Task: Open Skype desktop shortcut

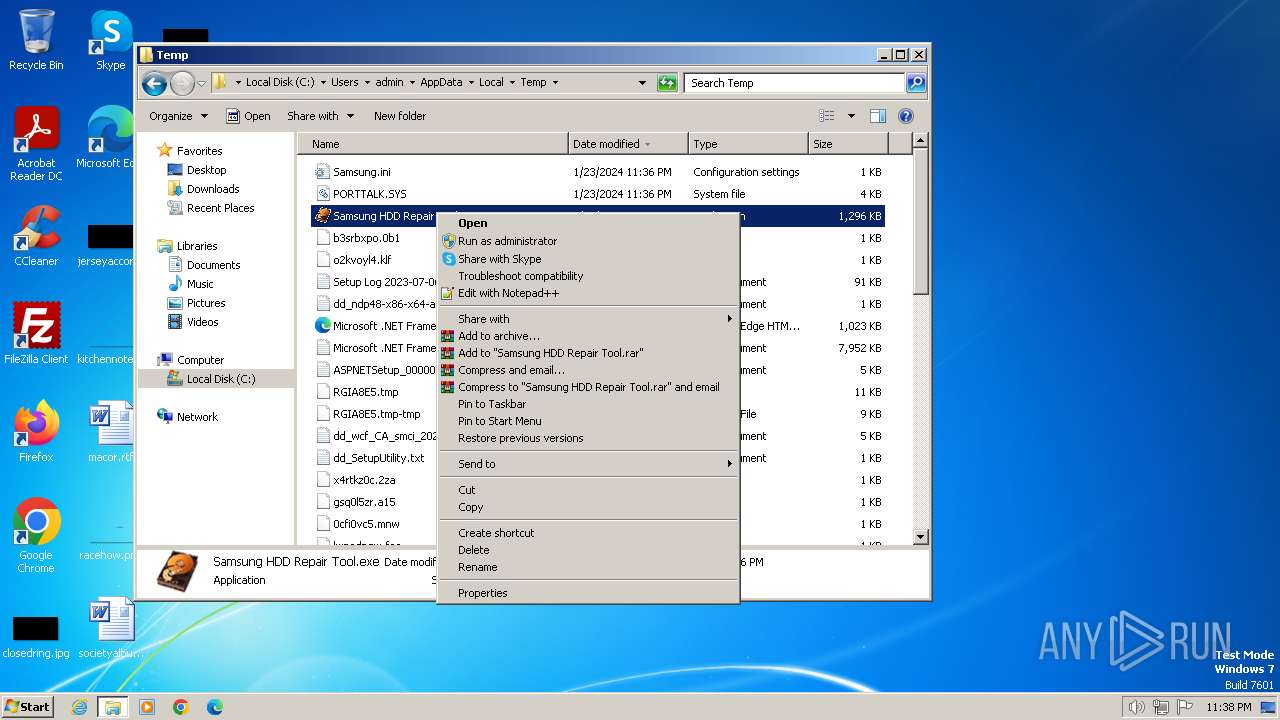Action: [110, 40]
